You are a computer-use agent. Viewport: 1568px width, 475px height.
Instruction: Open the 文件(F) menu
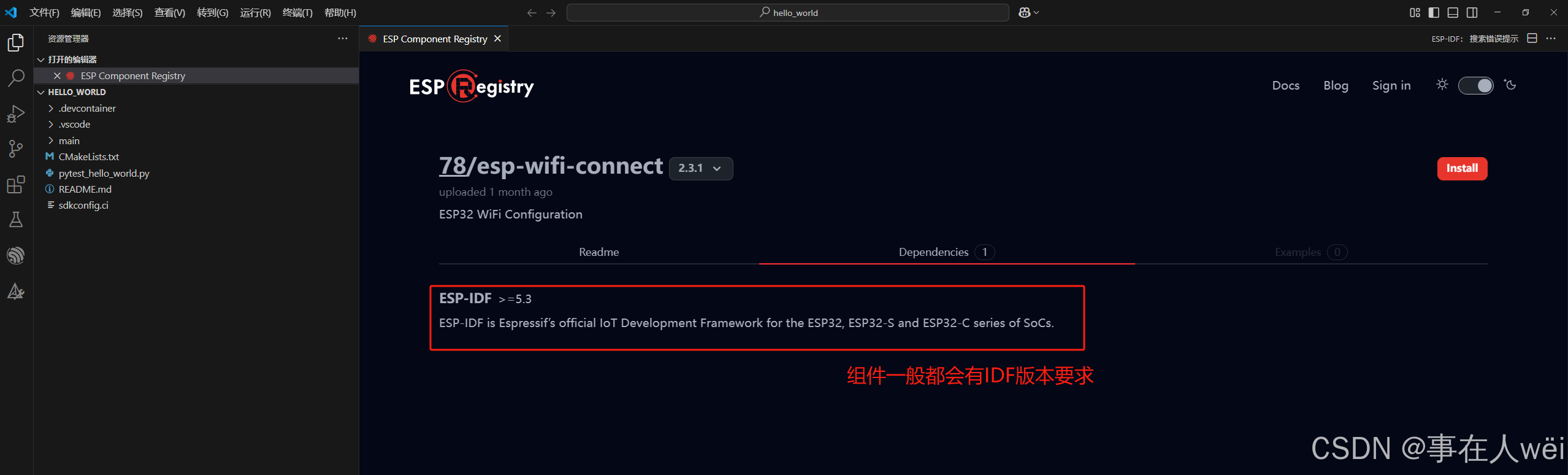[x=44, y=12]
